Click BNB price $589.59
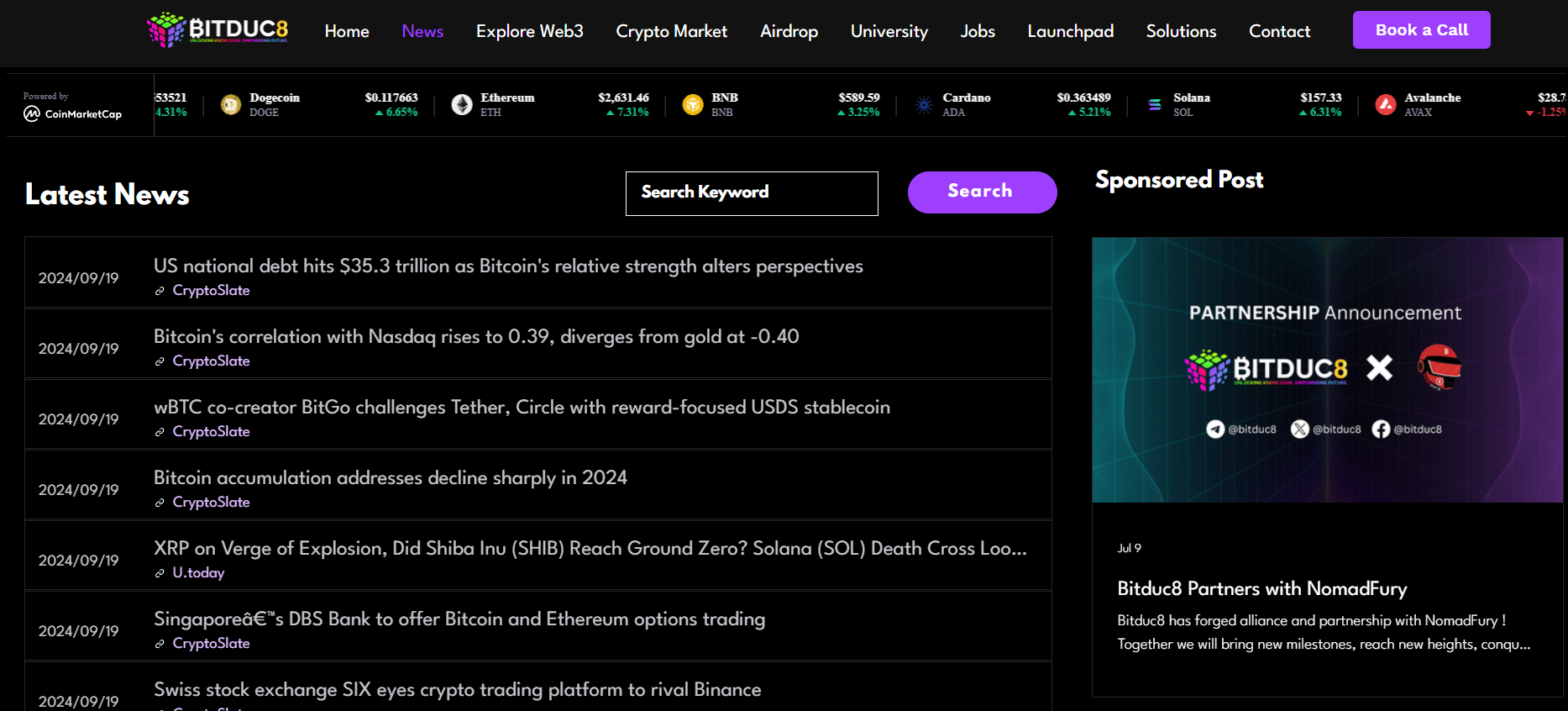Screen dimensions: 1568x711 tap(859, 98)
